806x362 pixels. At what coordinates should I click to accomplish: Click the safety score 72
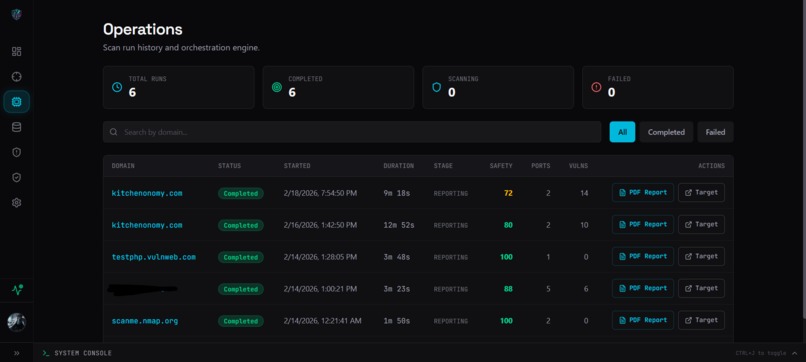[x=508, y=193]
